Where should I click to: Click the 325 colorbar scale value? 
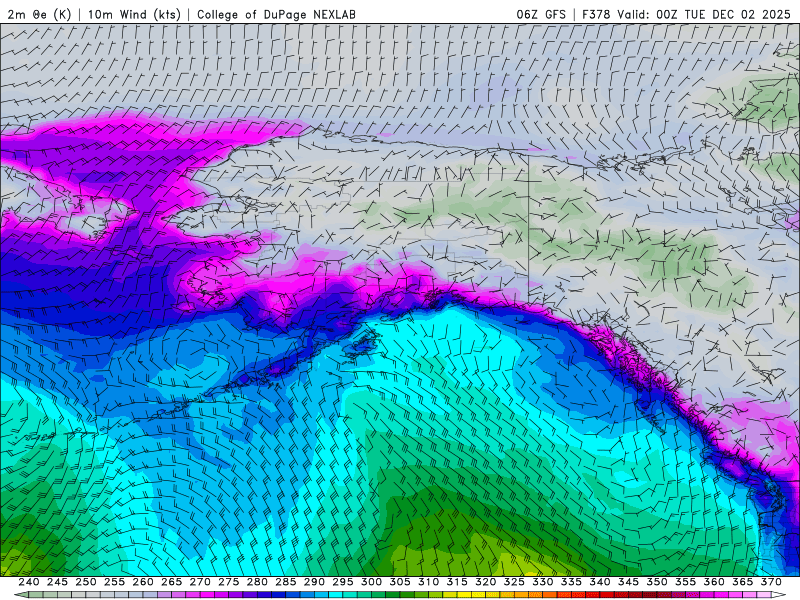click(514, 582)
